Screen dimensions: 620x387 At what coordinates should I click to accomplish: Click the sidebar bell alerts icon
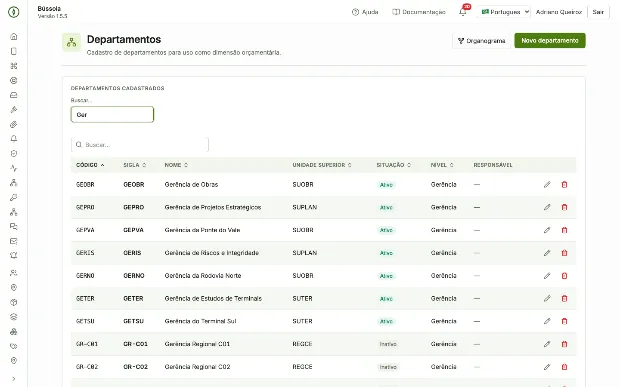coord(14,139)
